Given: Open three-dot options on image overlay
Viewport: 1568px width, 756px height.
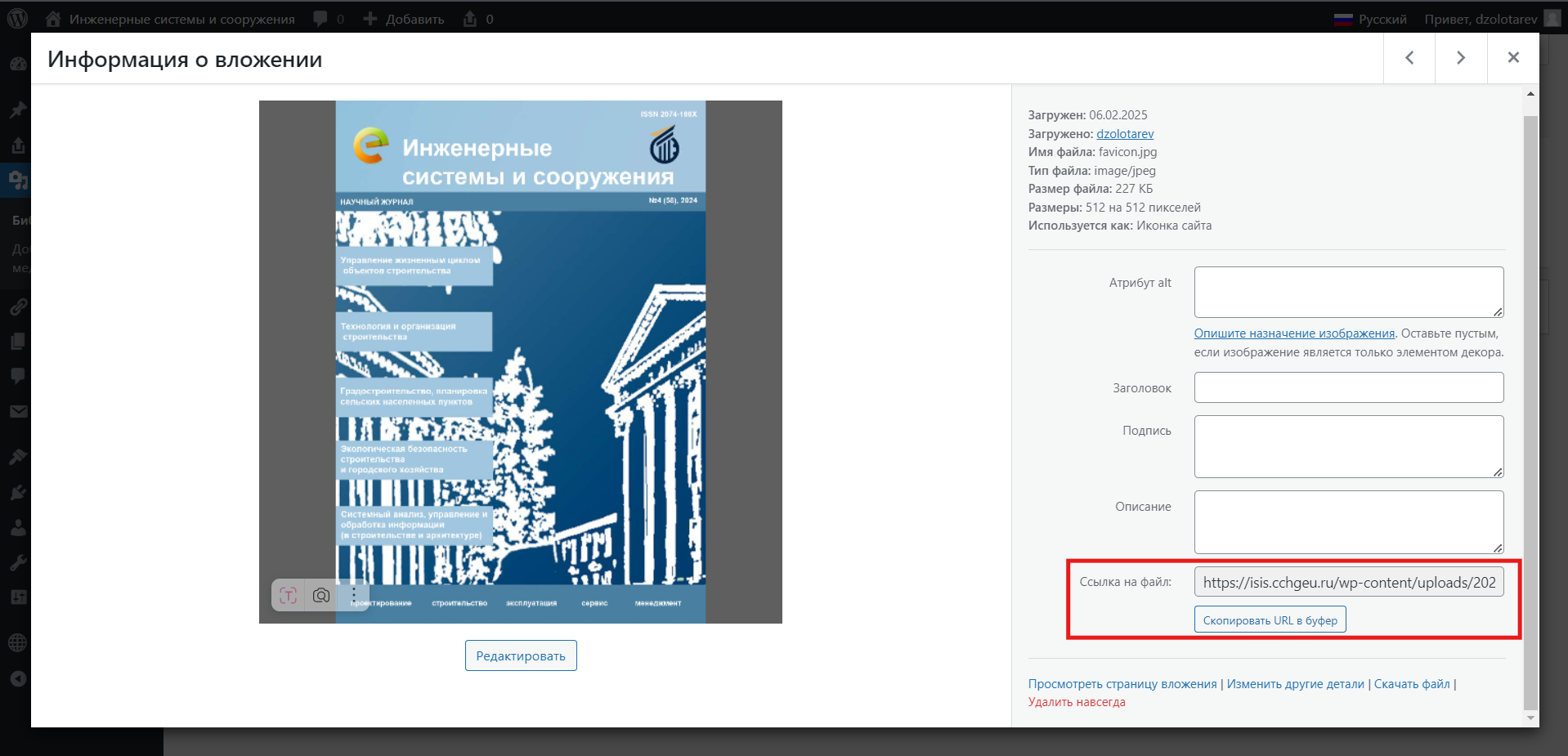Looking at the screenshot, I should [354, 595].
